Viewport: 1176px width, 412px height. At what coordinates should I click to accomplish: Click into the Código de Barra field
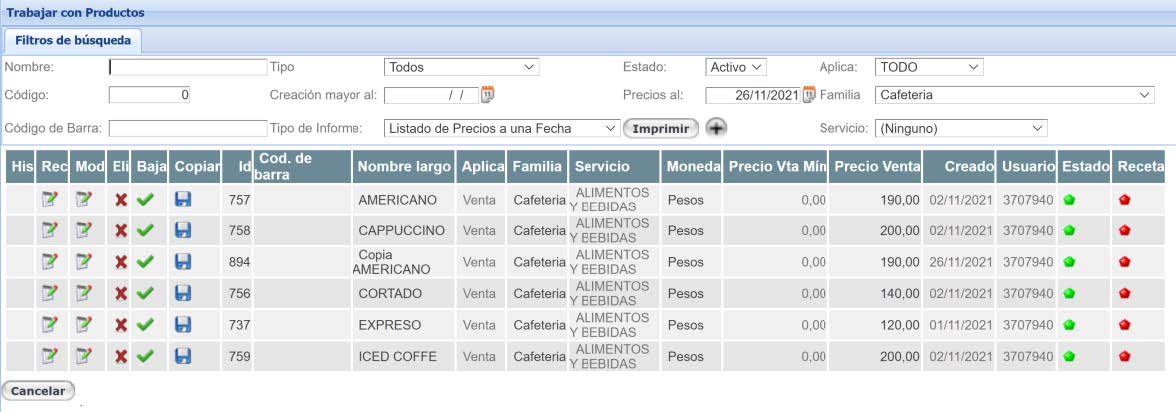pyautogui.click(x=188, y=128)
